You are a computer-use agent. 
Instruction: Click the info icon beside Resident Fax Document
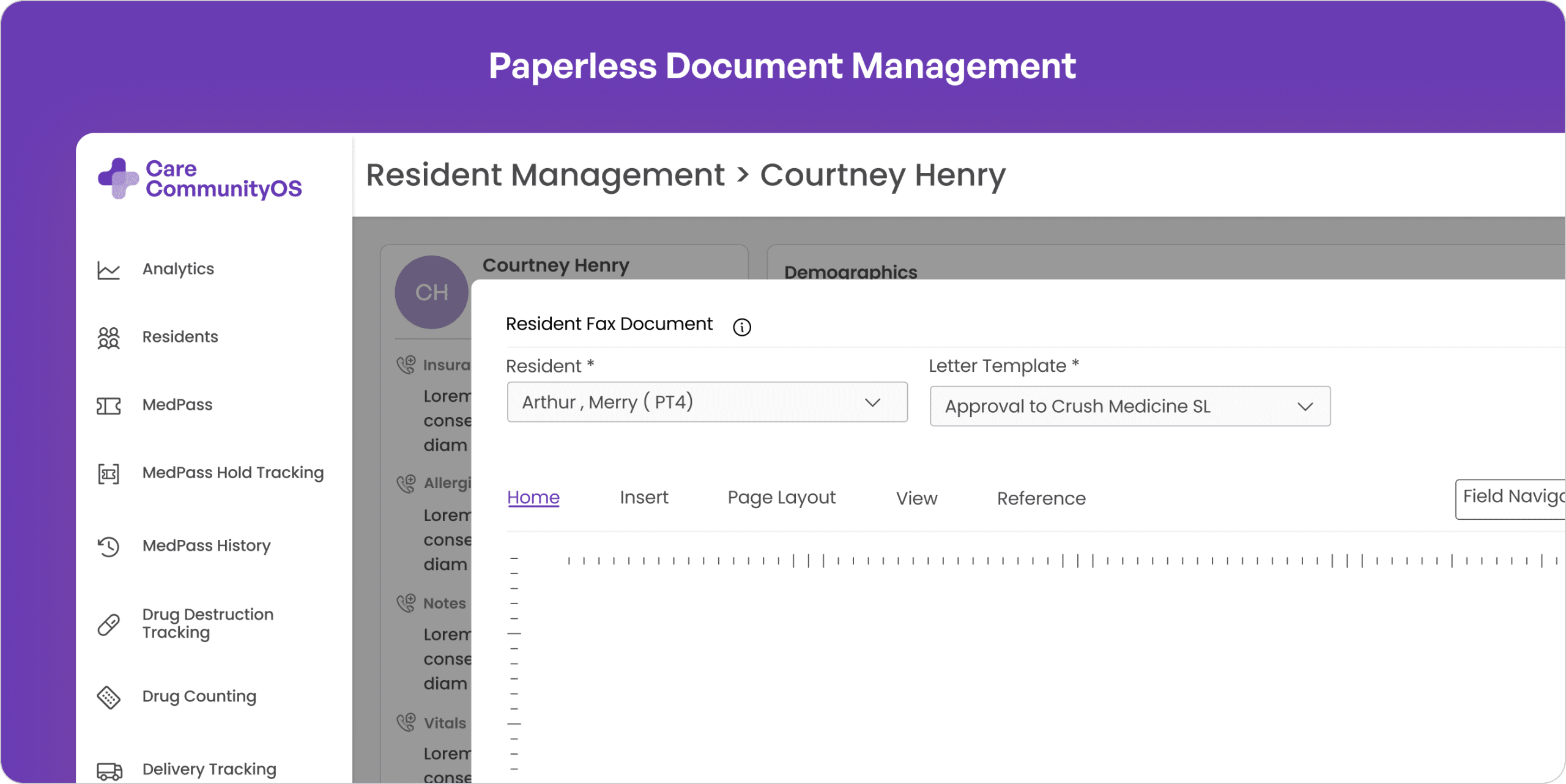pyautogui.click(x=742, y=327)
